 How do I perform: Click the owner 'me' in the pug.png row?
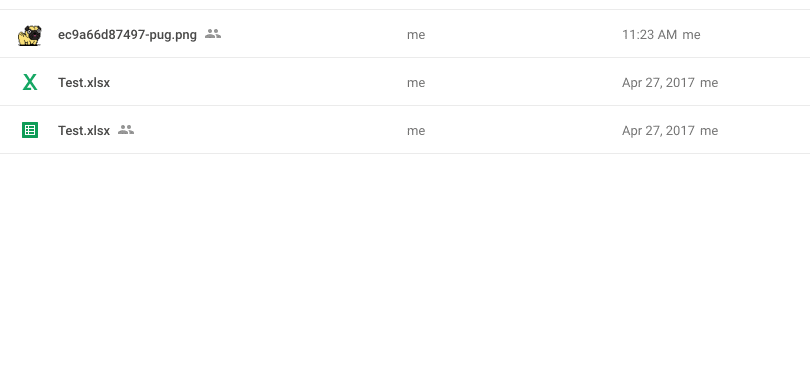tap(416, 35)
